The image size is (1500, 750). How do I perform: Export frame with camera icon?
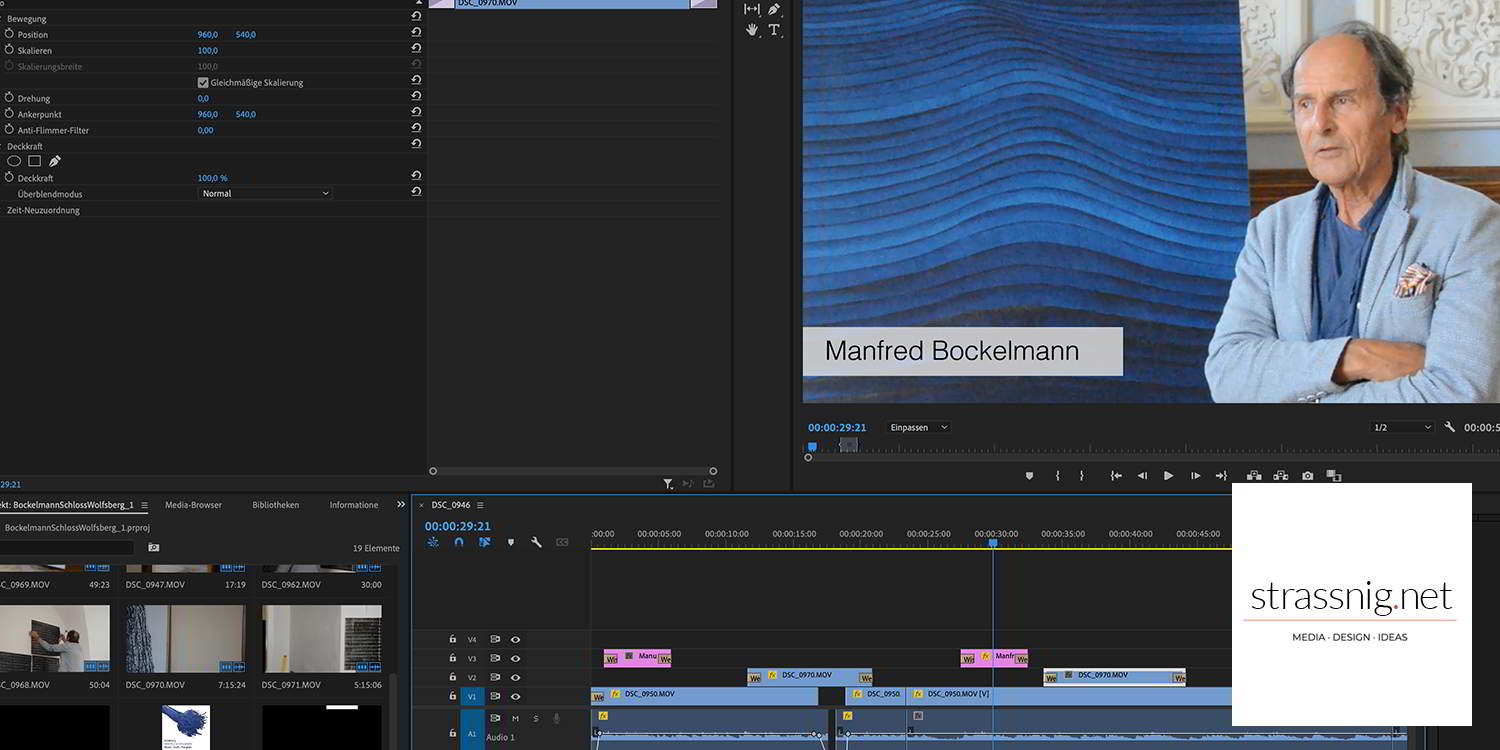1307,476
